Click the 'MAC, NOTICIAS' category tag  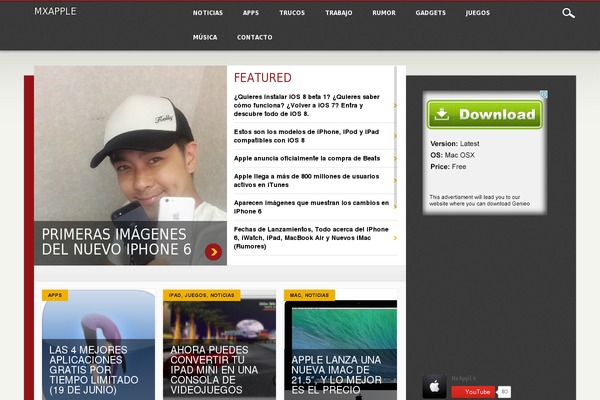[x=309, y=295]
